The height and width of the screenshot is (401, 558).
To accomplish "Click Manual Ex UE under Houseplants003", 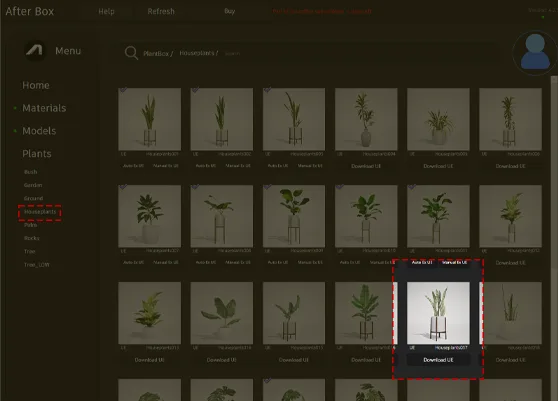I will tap(310, 166).
